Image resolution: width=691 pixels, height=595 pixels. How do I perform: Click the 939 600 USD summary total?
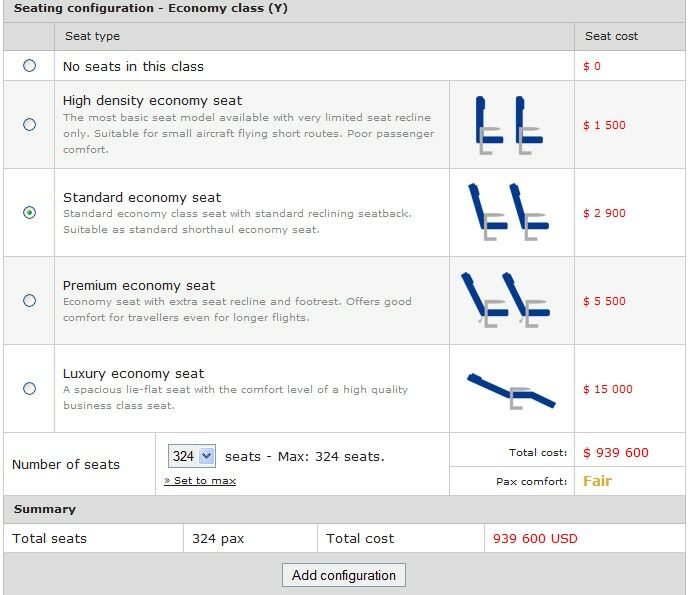(535, 539)
